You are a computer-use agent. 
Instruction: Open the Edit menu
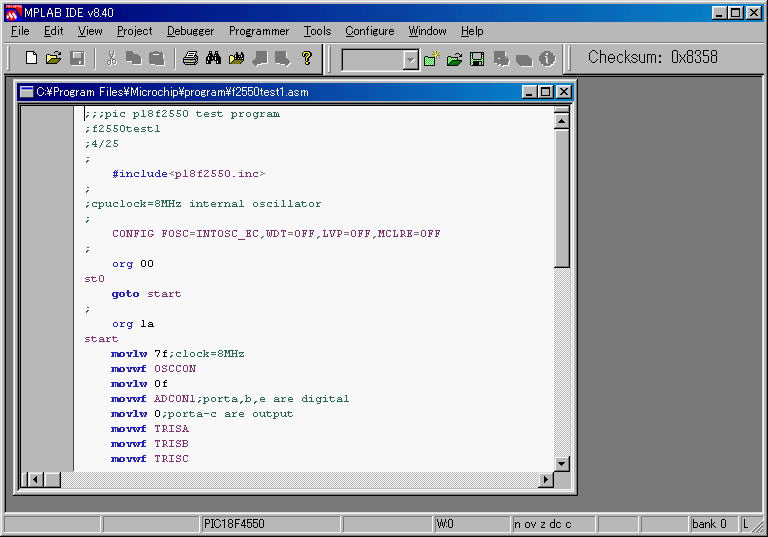(x=53, y=31)
